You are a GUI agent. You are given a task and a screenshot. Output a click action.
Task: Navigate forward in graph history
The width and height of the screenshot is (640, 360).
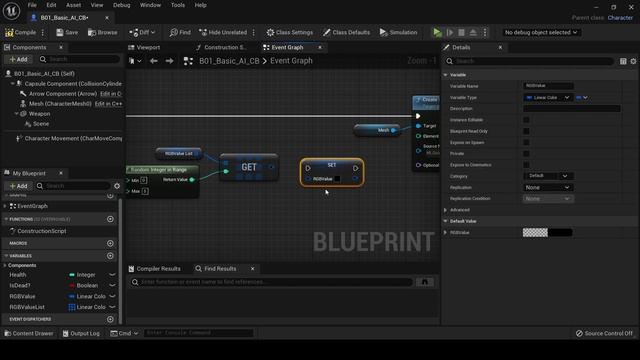pyautogui.click(x=169, y=61)
